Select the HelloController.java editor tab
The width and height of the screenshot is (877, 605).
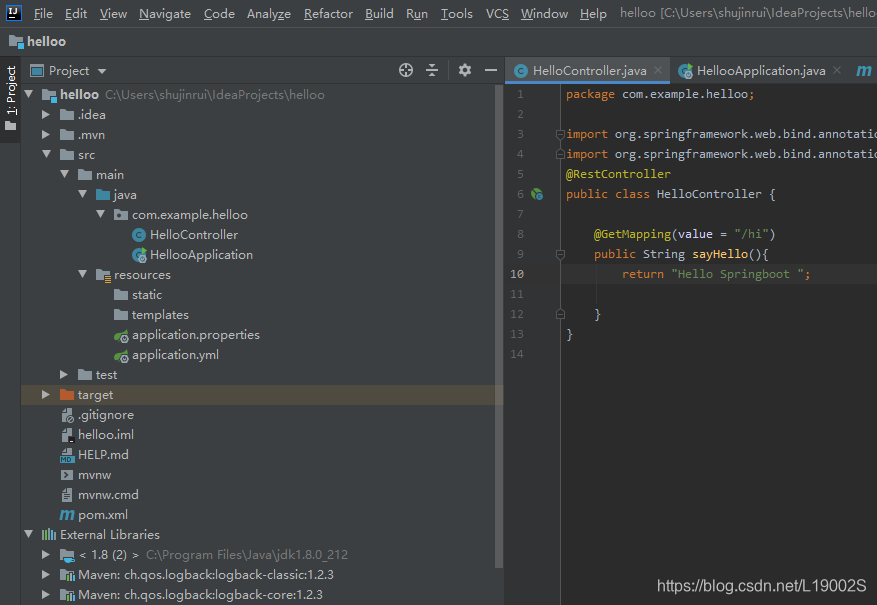(x=589, y=71)
